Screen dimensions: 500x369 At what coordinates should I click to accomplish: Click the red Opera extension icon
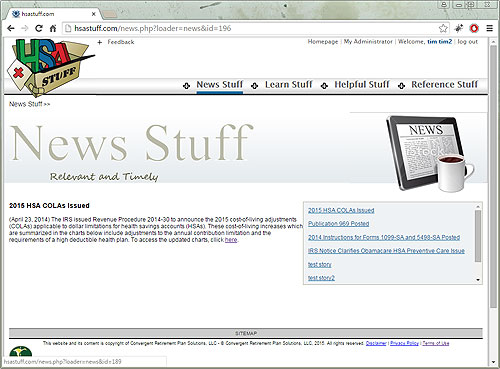474,28
